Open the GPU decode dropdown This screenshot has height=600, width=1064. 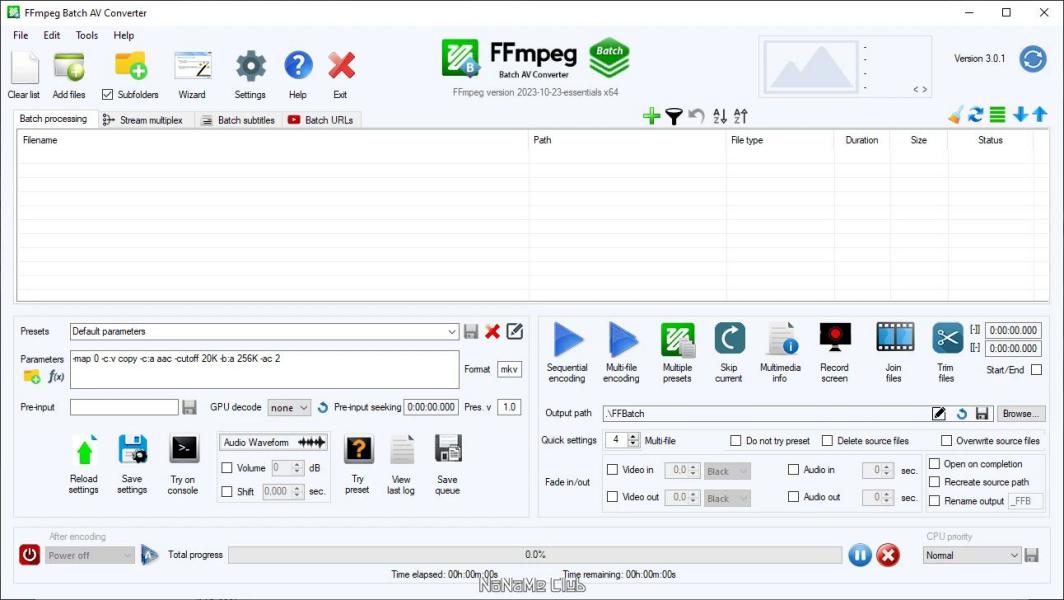[x=289, y=407]
